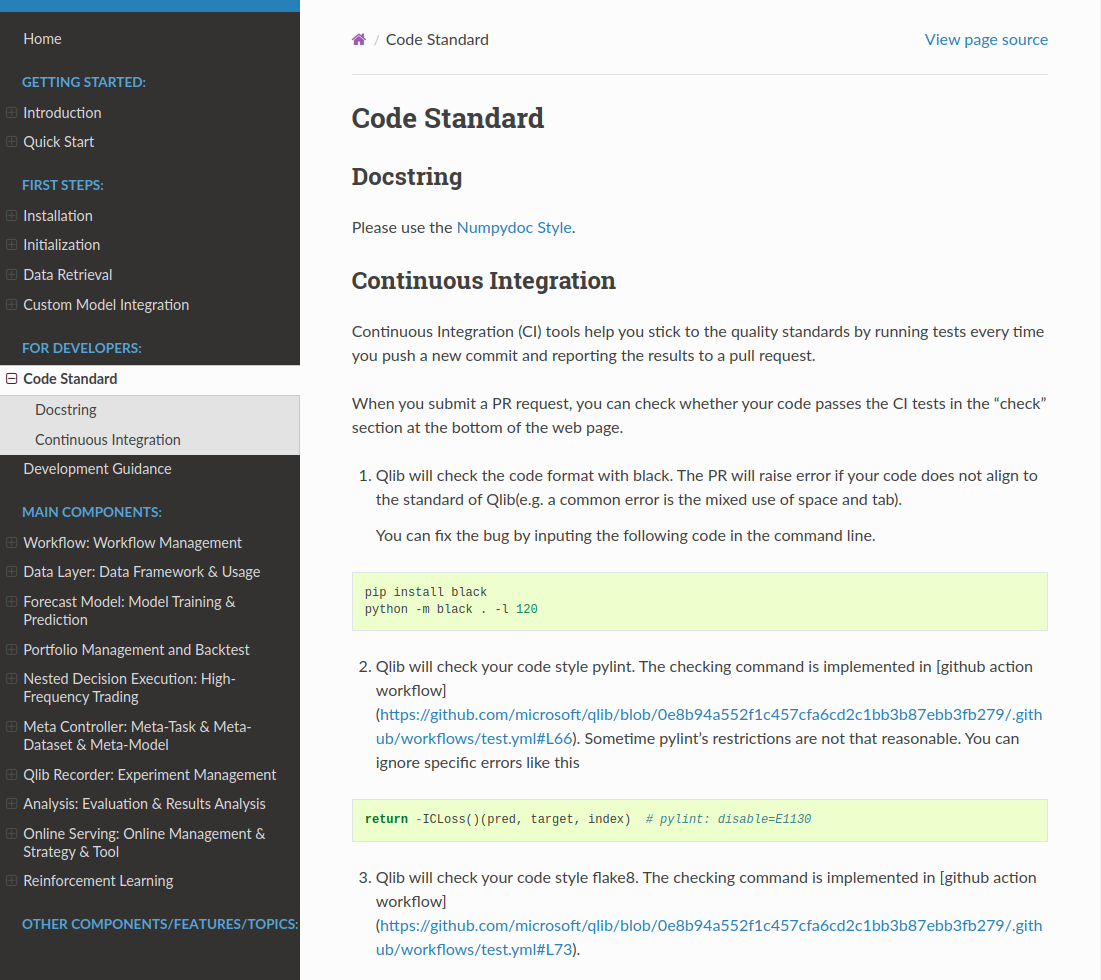Click the Code Standard page heading

[x=447, y=118]
